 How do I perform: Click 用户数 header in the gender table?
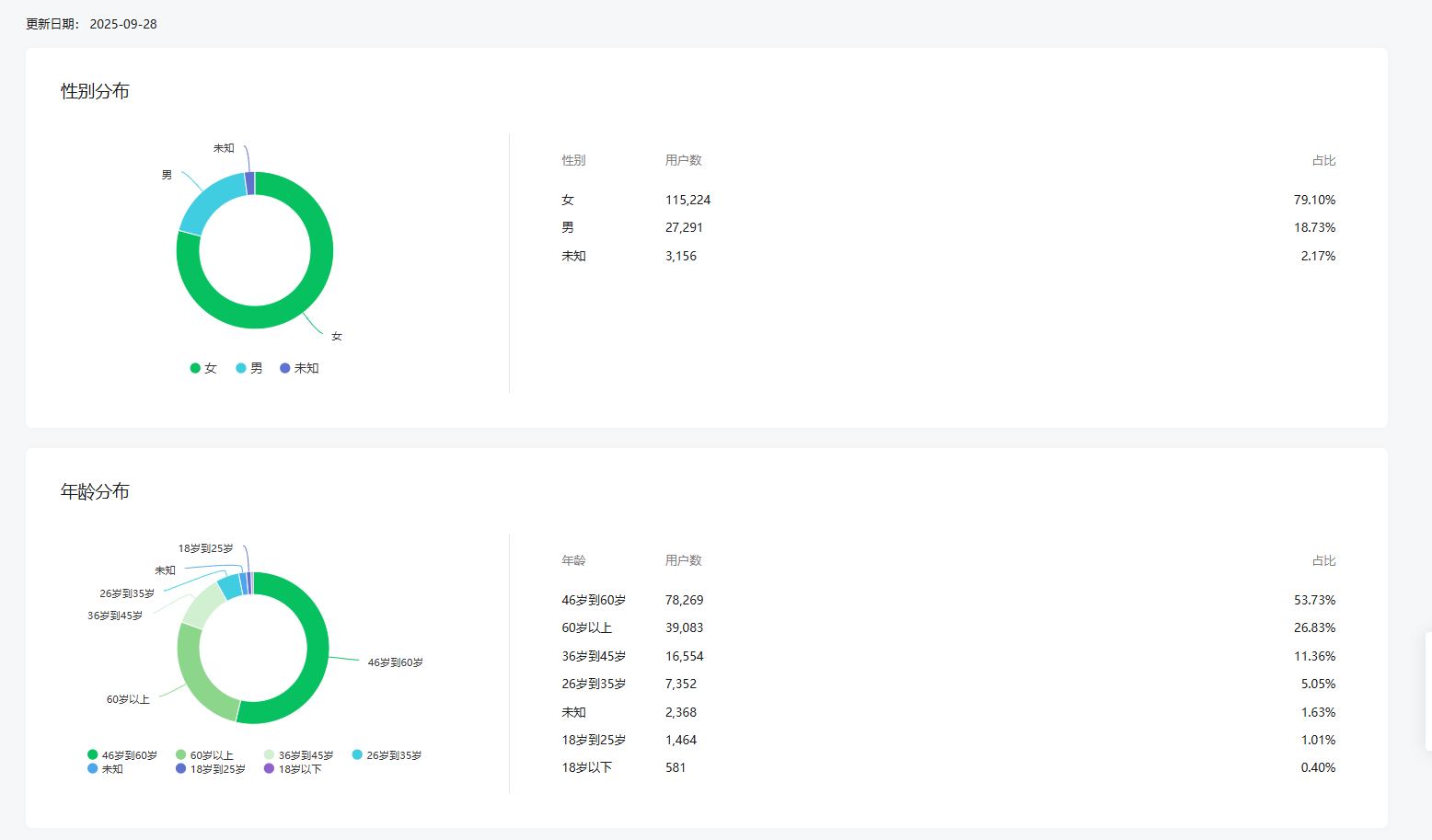pos(684,160)
